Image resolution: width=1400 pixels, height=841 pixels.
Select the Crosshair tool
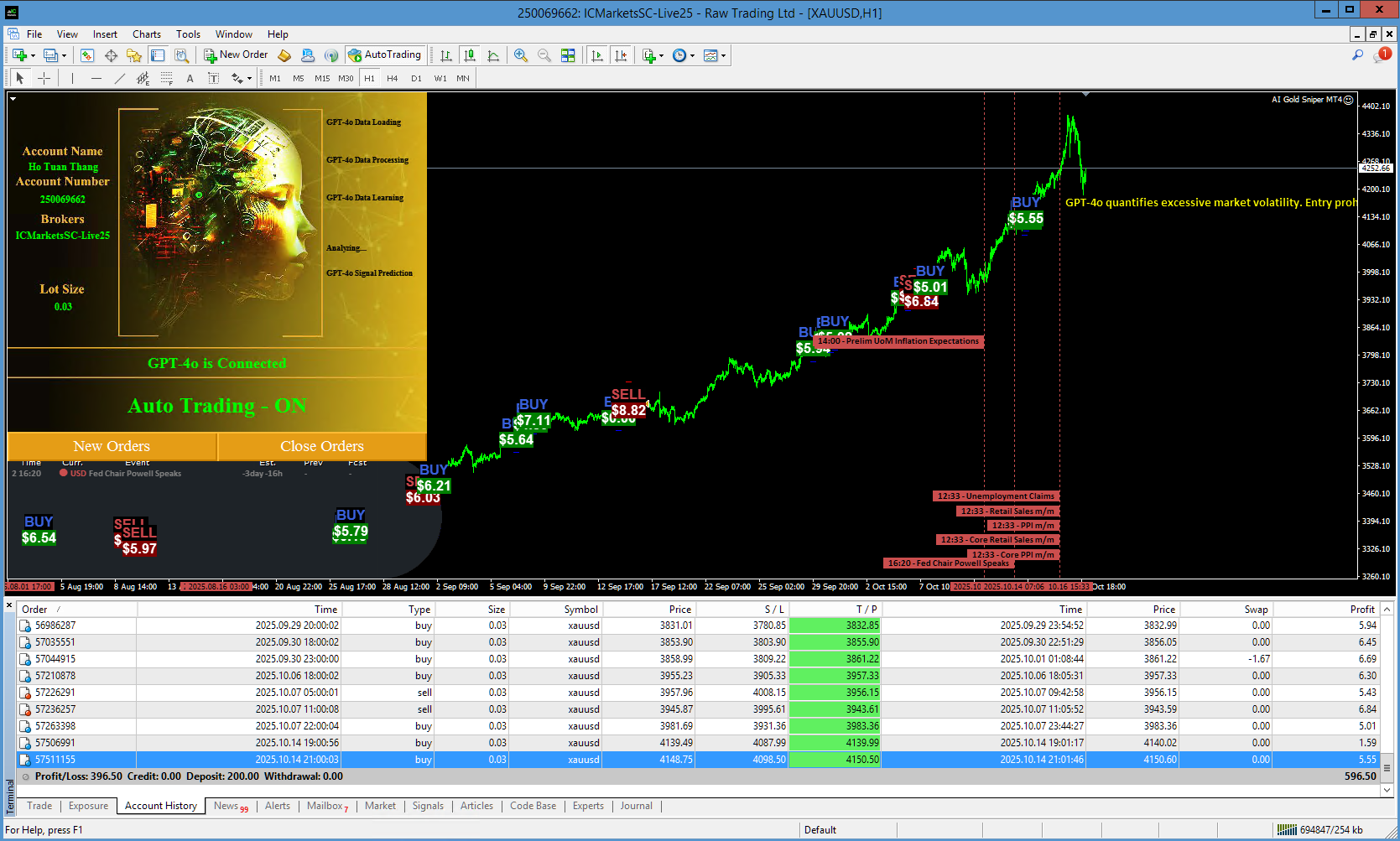44,78
